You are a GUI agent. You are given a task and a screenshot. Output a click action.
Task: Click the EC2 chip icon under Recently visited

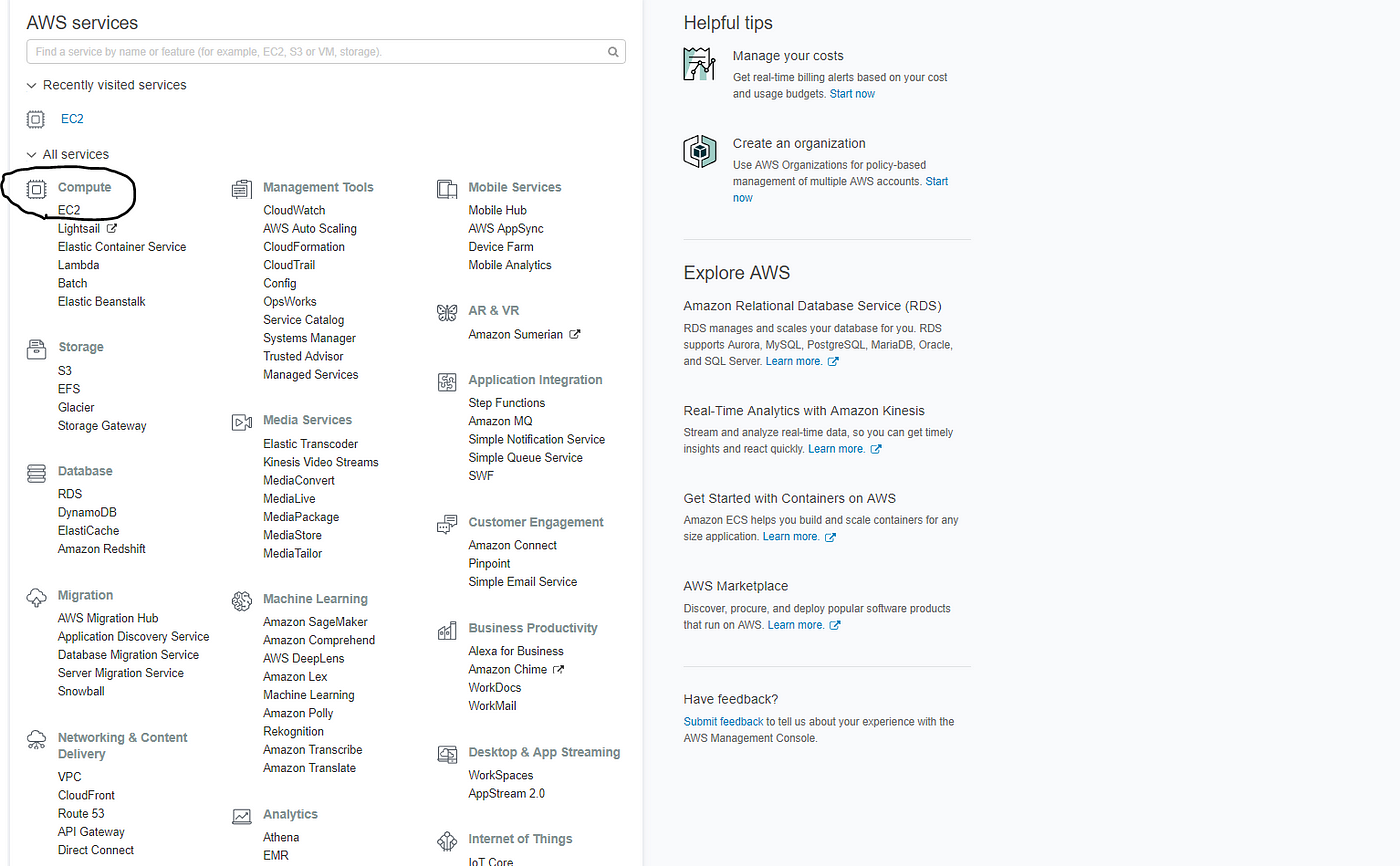click(36, 119)
